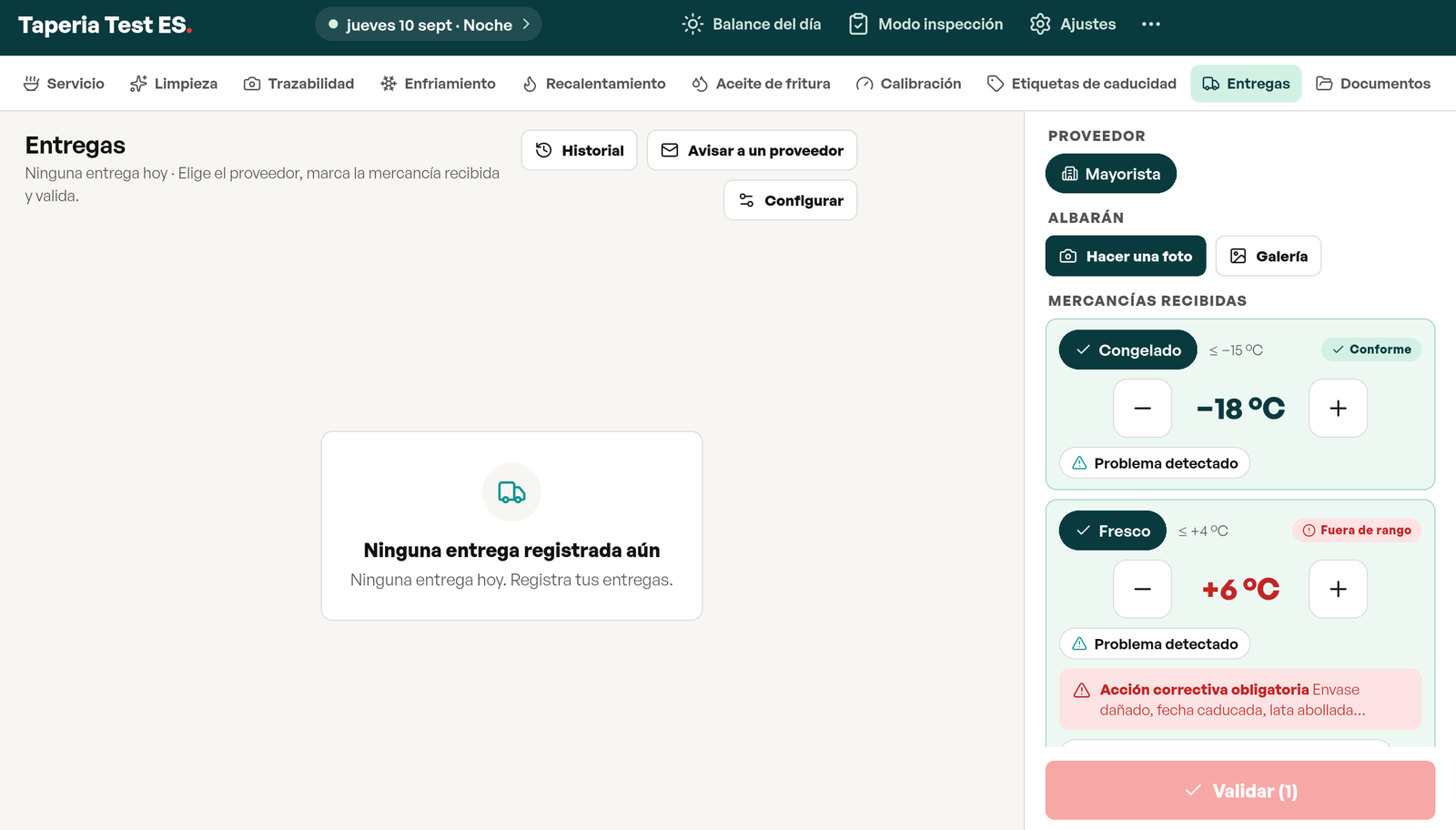1456x830 pixels.
Task: Enable Modo inspección
Action: pos(926,25)
